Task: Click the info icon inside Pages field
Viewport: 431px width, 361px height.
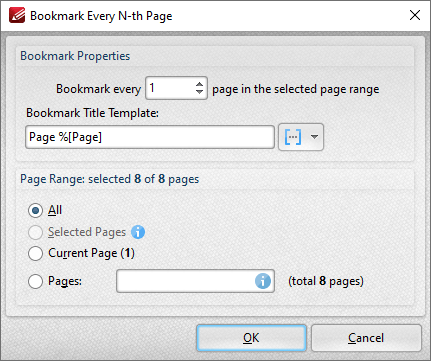Action: pyautogui.click(x=263, y=281)
